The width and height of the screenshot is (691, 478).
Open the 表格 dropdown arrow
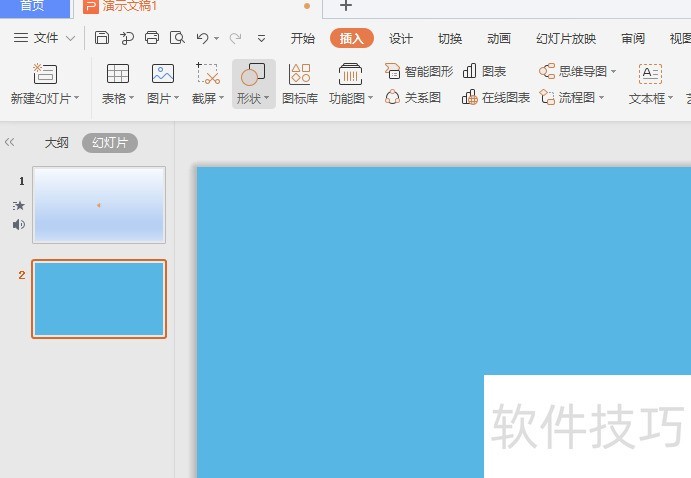point(131,98)
